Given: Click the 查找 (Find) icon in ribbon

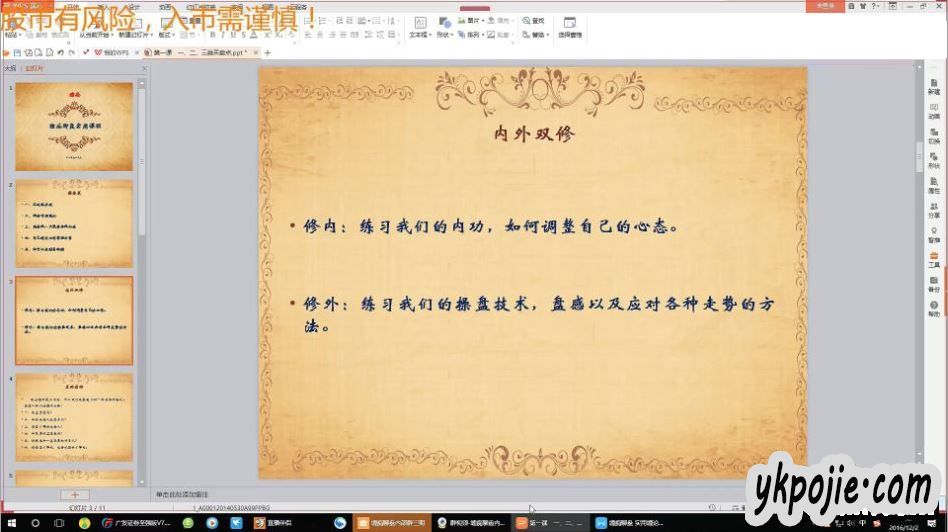Looking at the screenshot, I should point(535,20).
